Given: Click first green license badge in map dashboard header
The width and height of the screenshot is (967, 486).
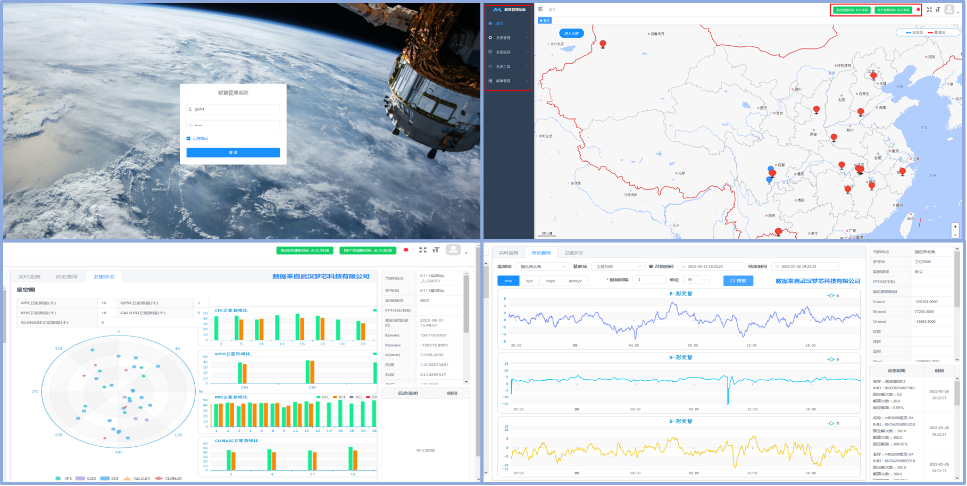Looking at the screenshot, I should click(x=851, y=10).
